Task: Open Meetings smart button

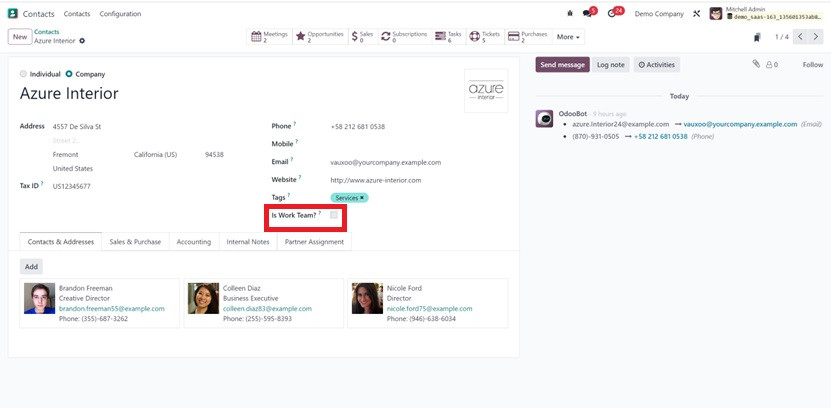Action: point(269,37)
